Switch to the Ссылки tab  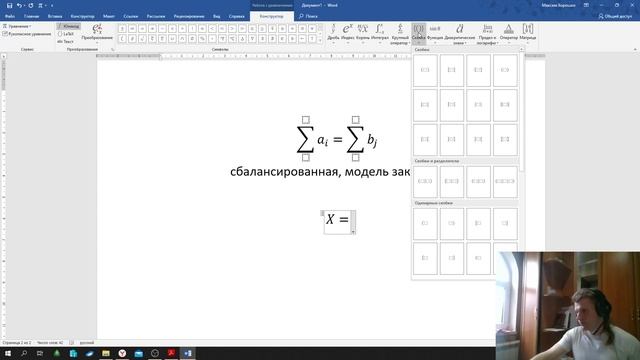[x=131, y=16]
